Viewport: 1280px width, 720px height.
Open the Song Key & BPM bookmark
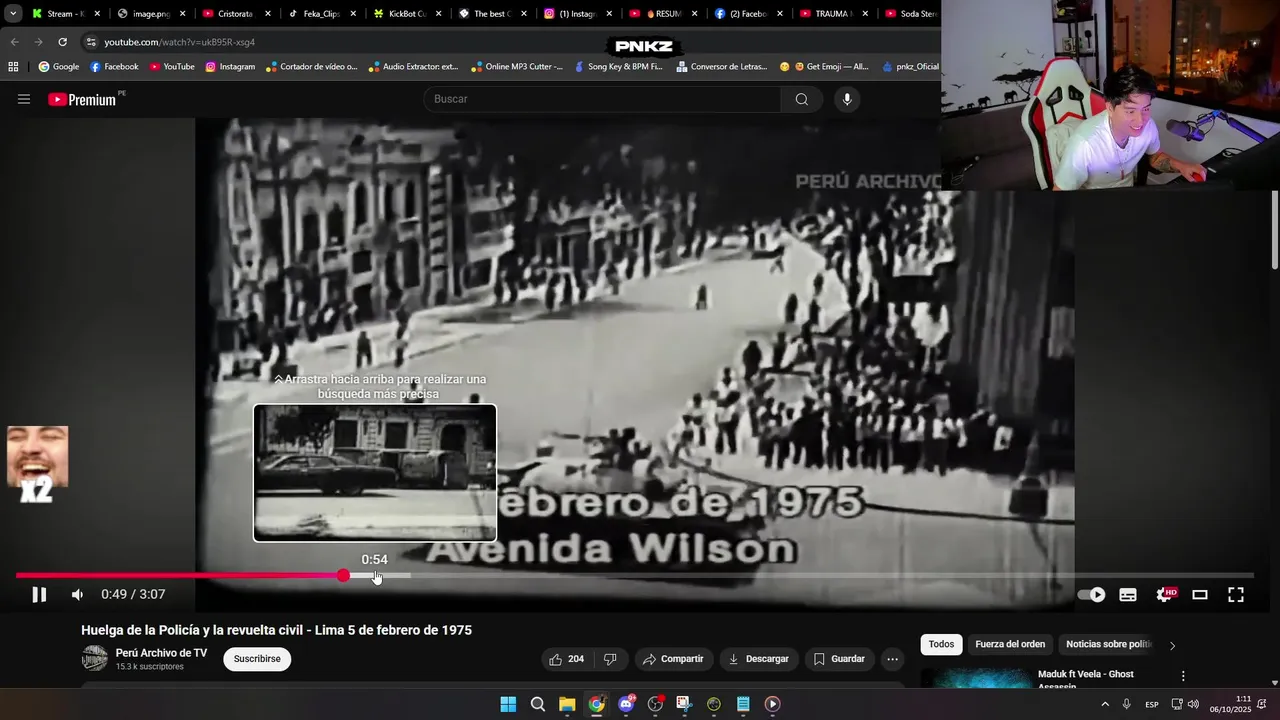(618, 67)
